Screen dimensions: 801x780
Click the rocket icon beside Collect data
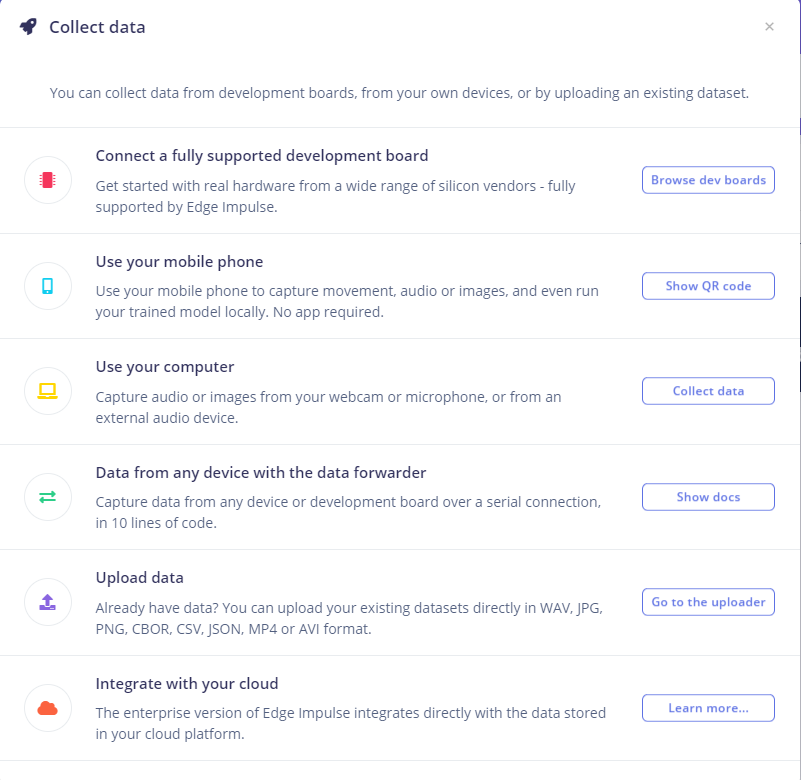(x=29, y=27)
